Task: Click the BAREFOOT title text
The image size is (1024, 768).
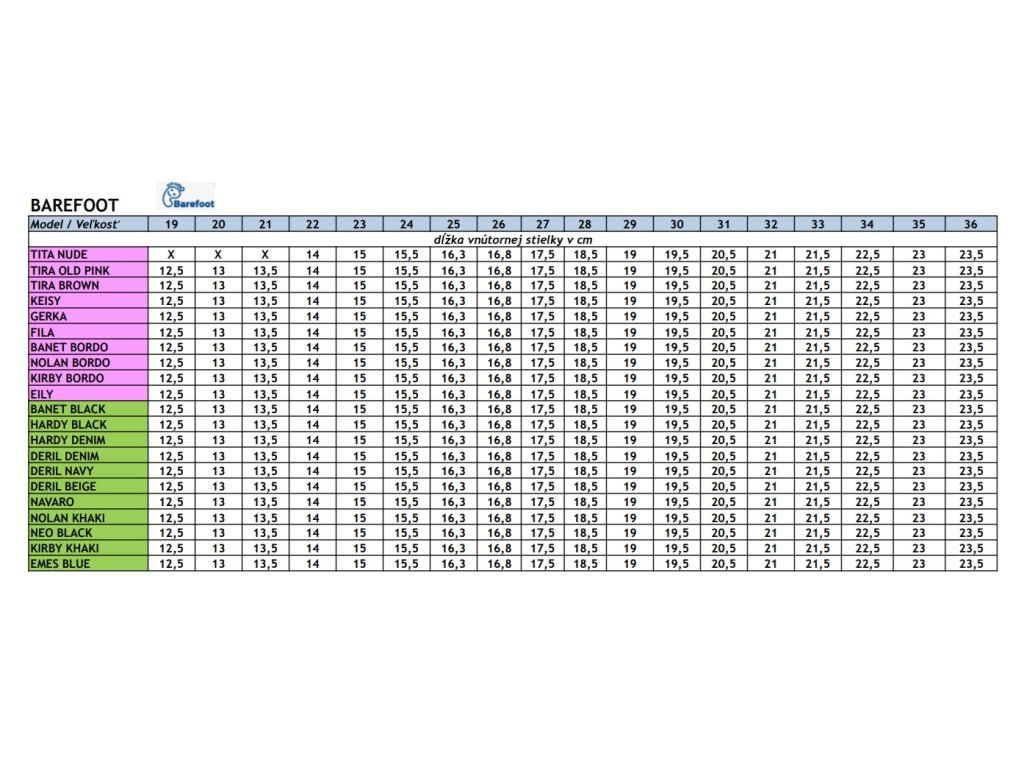Action: 74,205
